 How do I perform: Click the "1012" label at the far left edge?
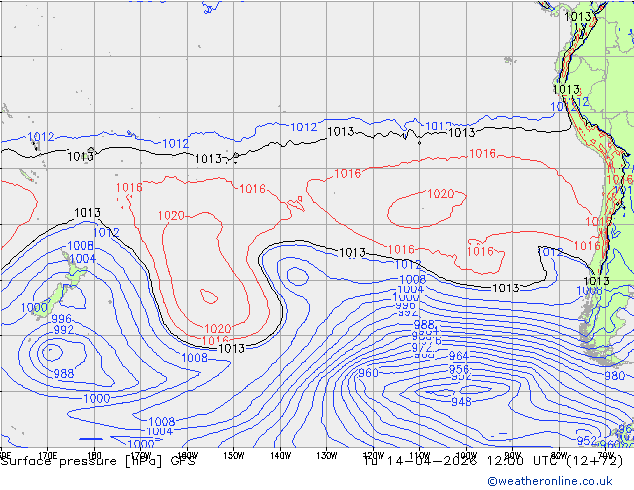[40, 137]
